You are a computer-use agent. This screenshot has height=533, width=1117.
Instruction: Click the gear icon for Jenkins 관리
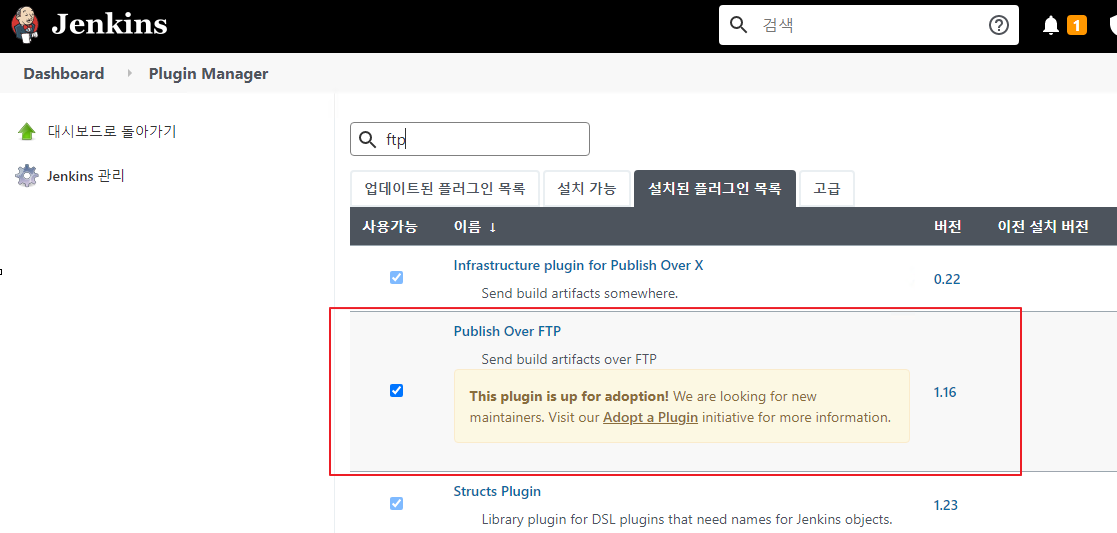click(x=26, y=175)
